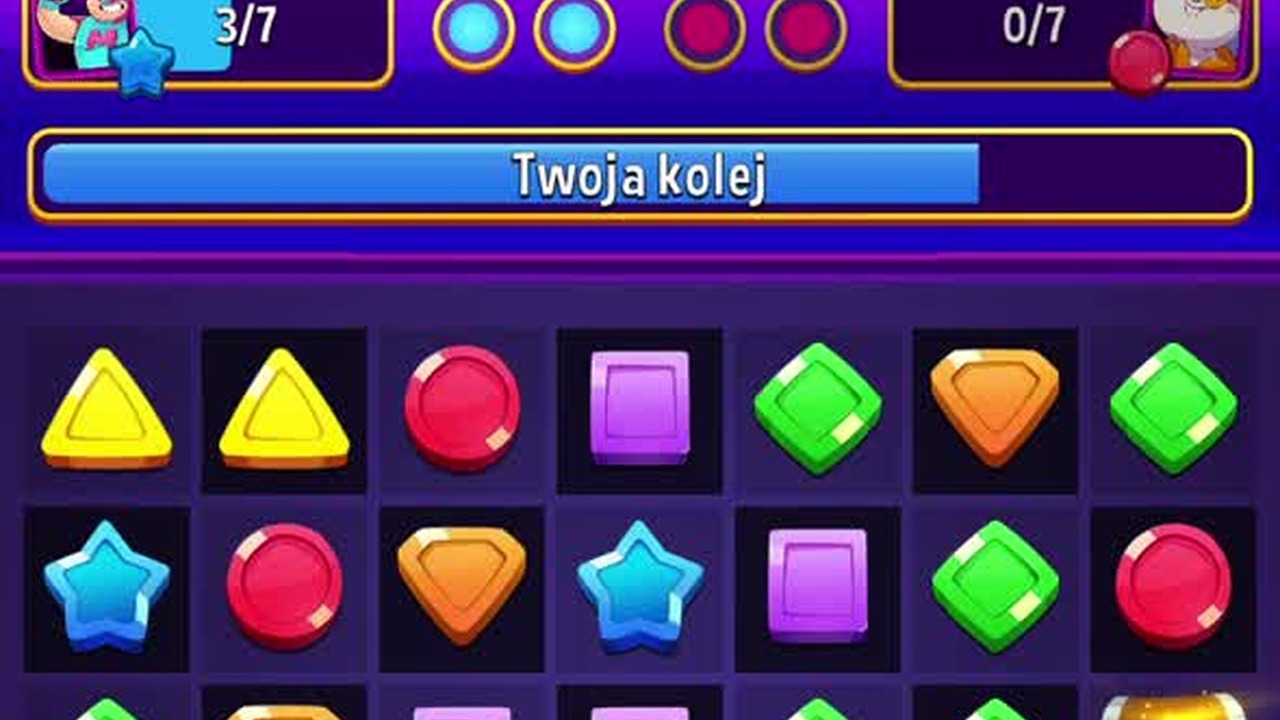Select the red circle gem next to yellow triangle
This screenshot has height=720, width=1280.
coord(462,408)
